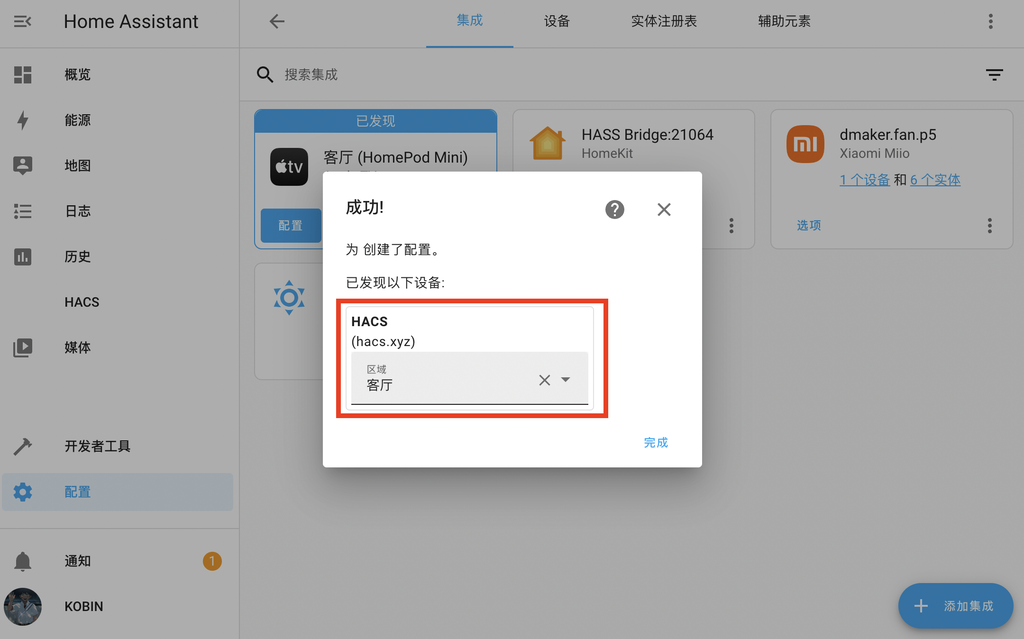Open the 通知 (Notifications) panel with badge
This screenshot has width=1024, height=639.
[x=77, y=561]
